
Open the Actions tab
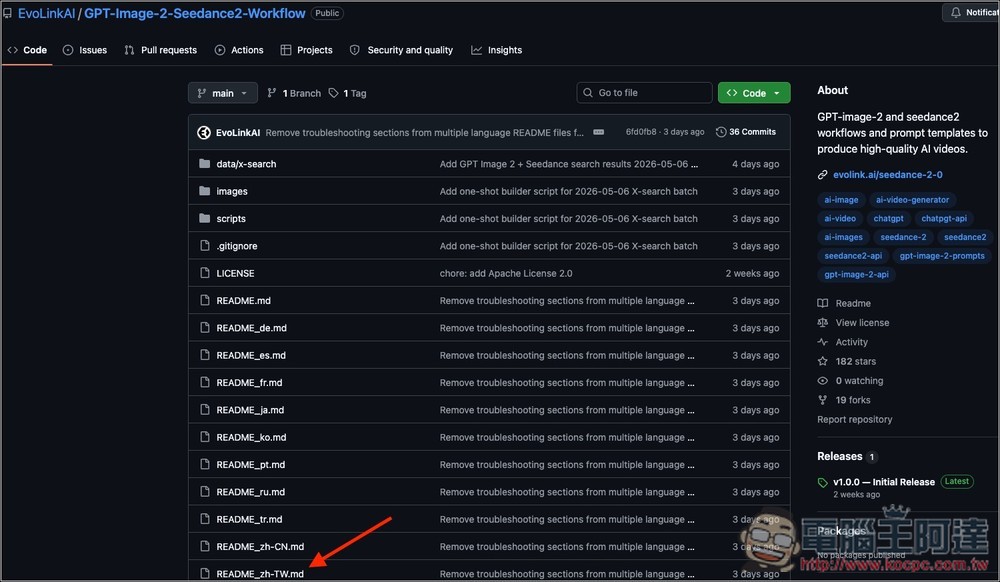pyautogui.click(x=239, y=50)
